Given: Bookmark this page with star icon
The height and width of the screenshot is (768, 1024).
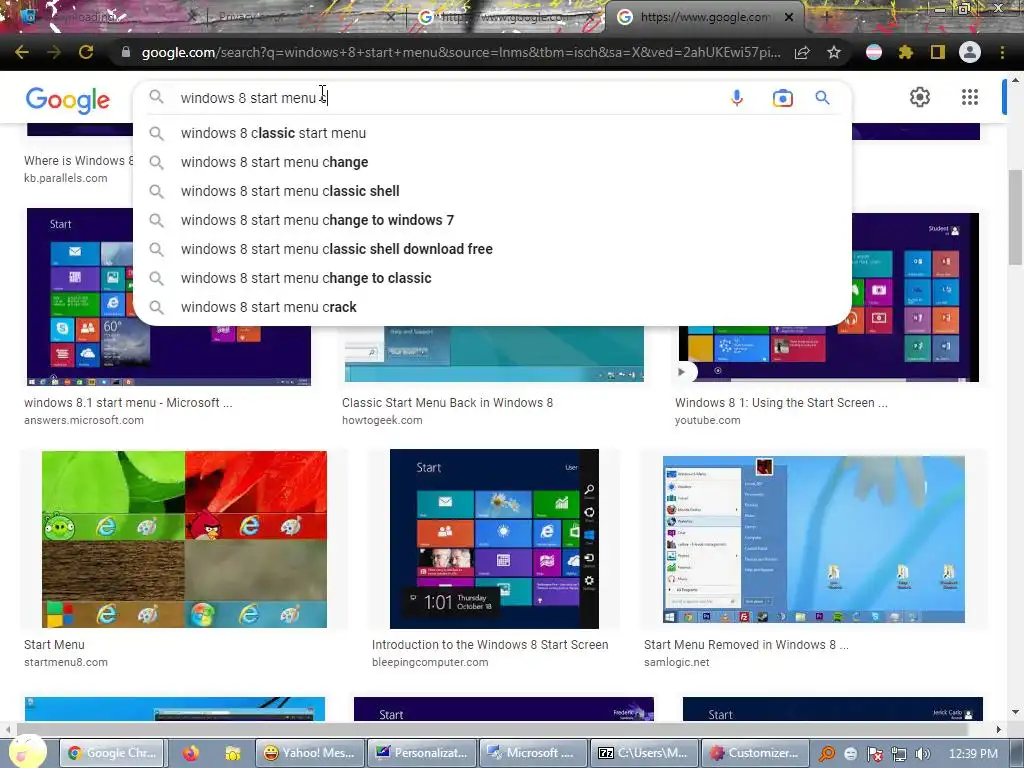Looking at the screenshot, I should [834, 52].
